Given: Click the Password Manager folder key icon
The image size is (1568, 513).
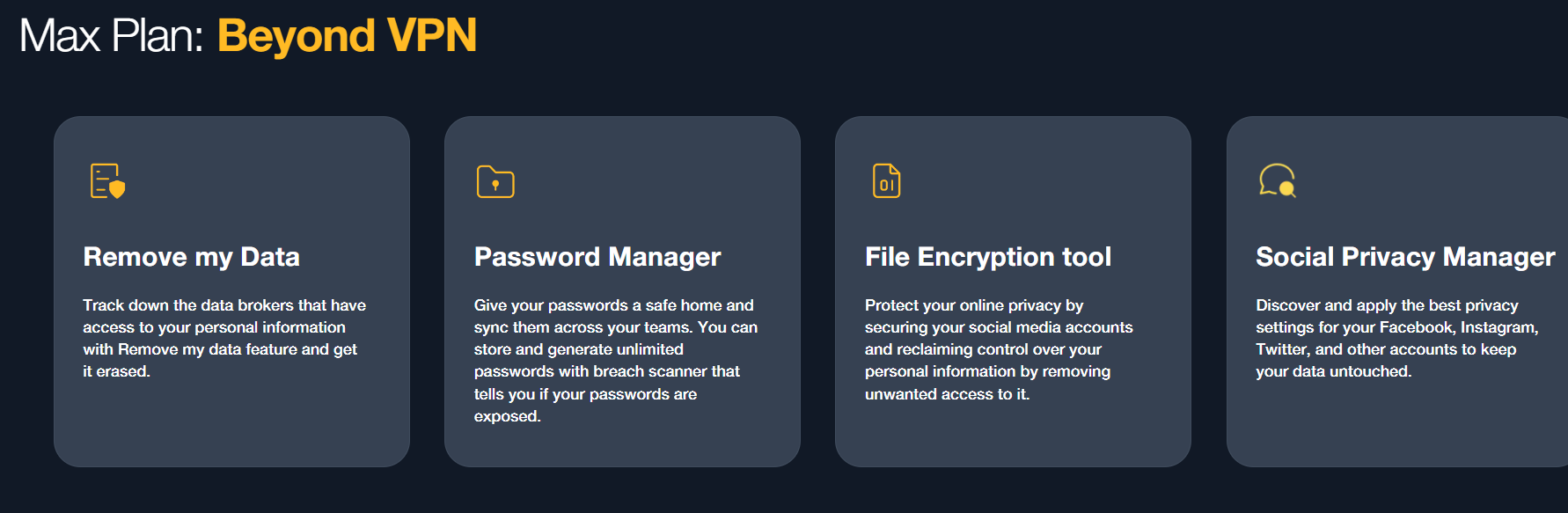Looking at the screenshot, I should [495, 181].
